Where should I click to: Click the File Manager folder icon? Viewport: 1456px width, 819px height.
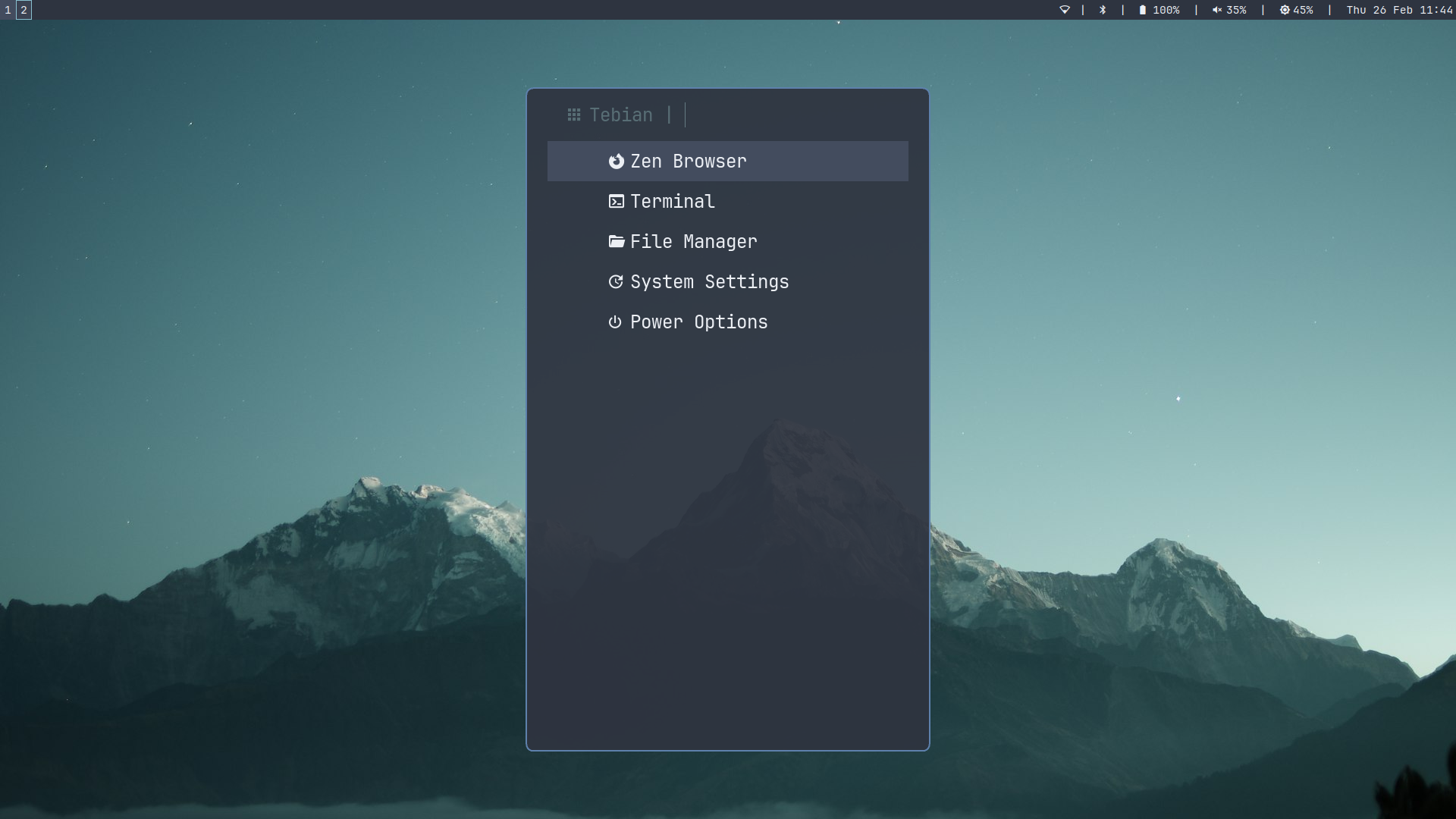pyautogui.click(x=617, y=241)
